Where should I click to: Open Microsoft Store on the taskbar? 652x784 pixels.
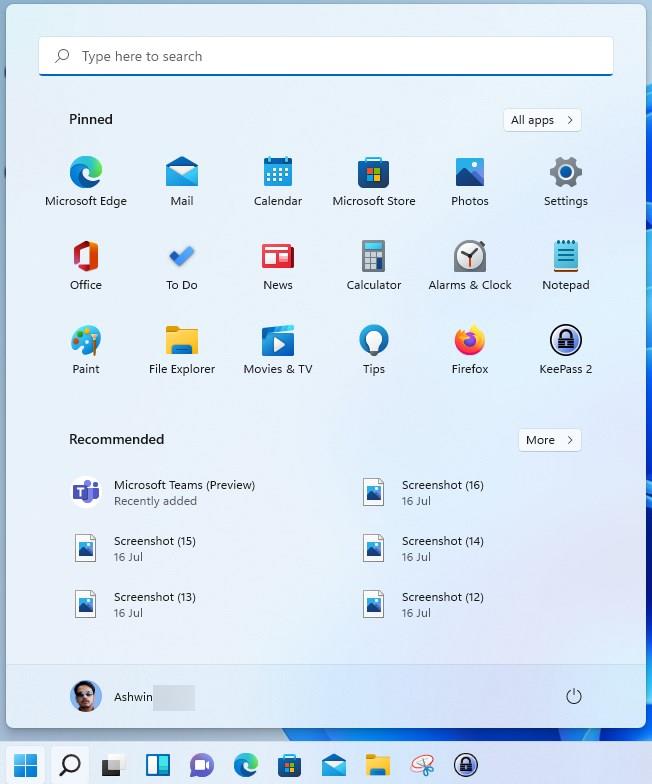coord(290,764)
